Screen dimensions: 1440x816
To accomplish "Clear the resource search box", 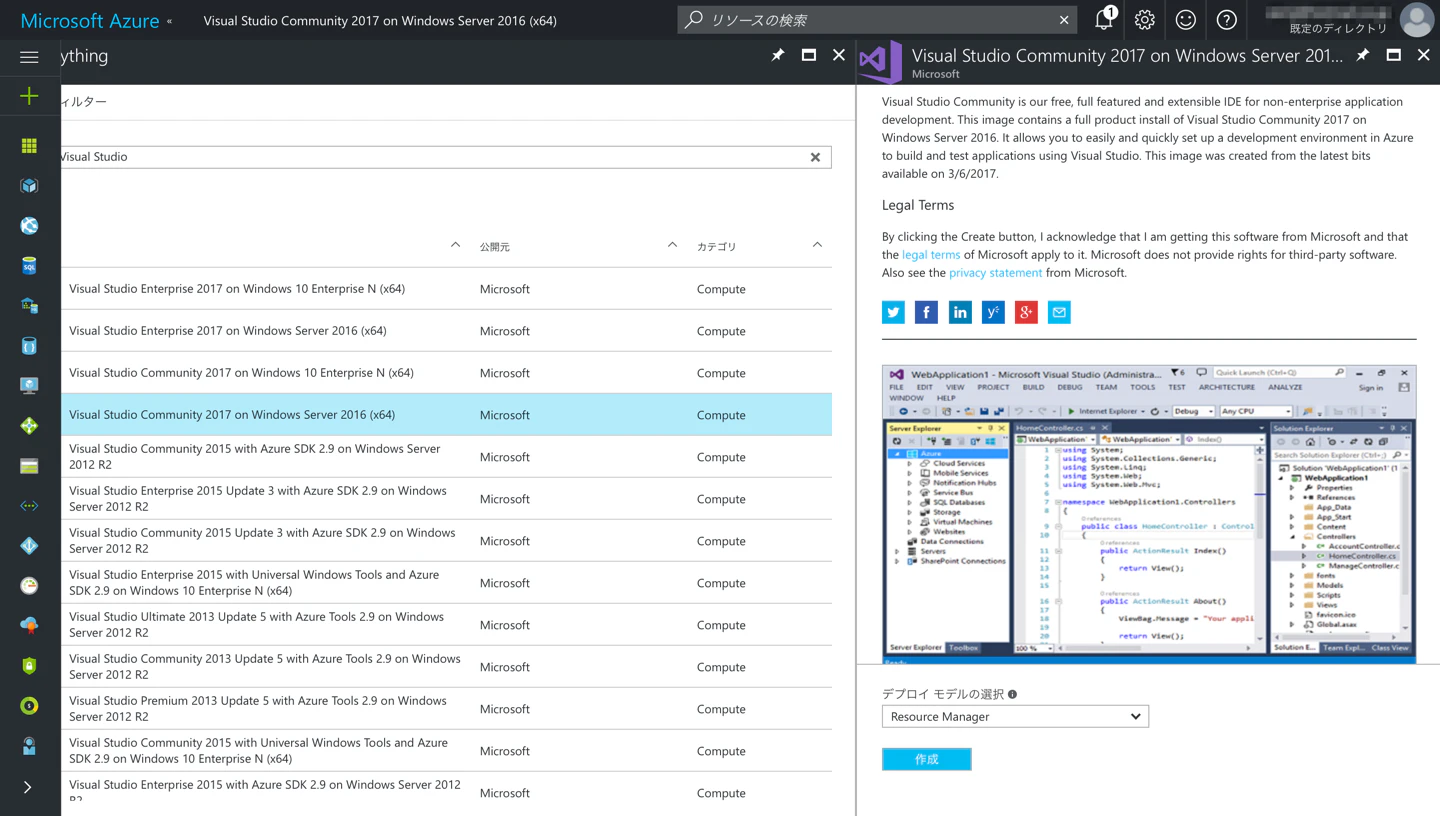I will coord(1064,20).
